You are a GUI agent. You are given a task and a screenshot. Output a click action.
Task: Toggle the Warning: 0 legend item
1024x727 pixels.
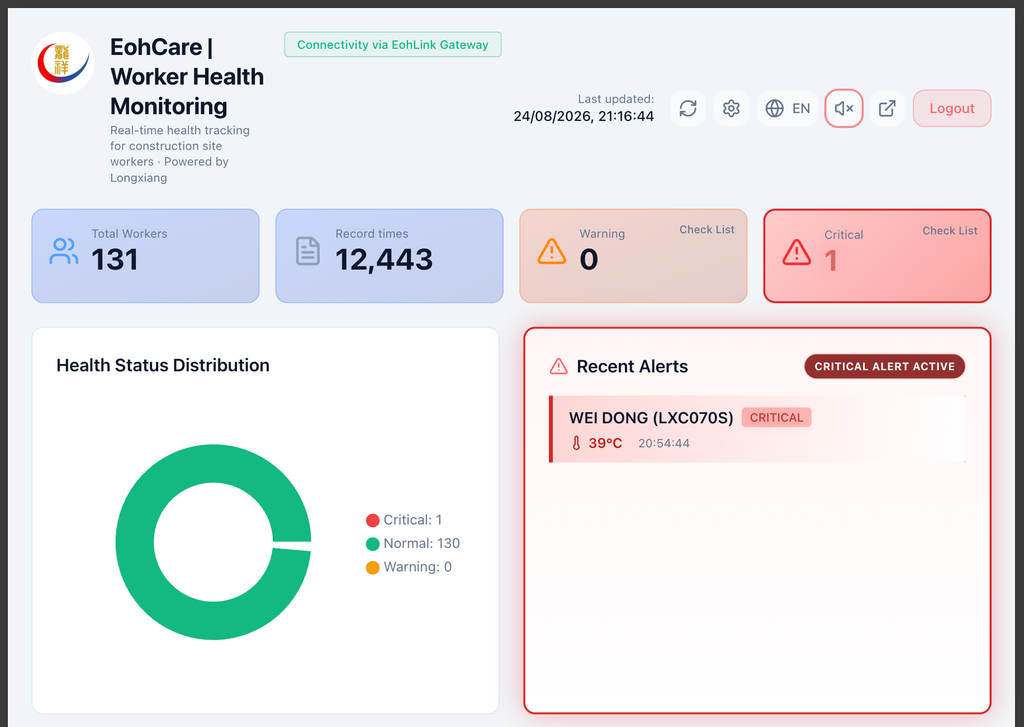pos(409,567)
